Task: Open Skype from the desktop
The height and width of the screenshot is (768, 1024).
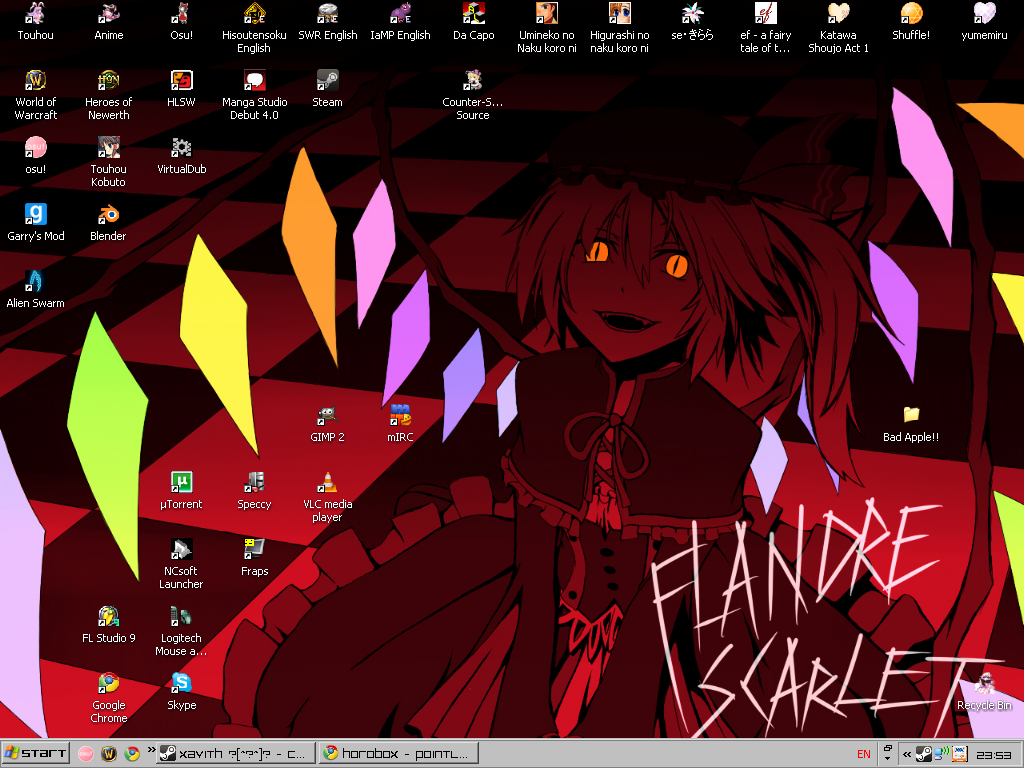Action: (181, 684)
